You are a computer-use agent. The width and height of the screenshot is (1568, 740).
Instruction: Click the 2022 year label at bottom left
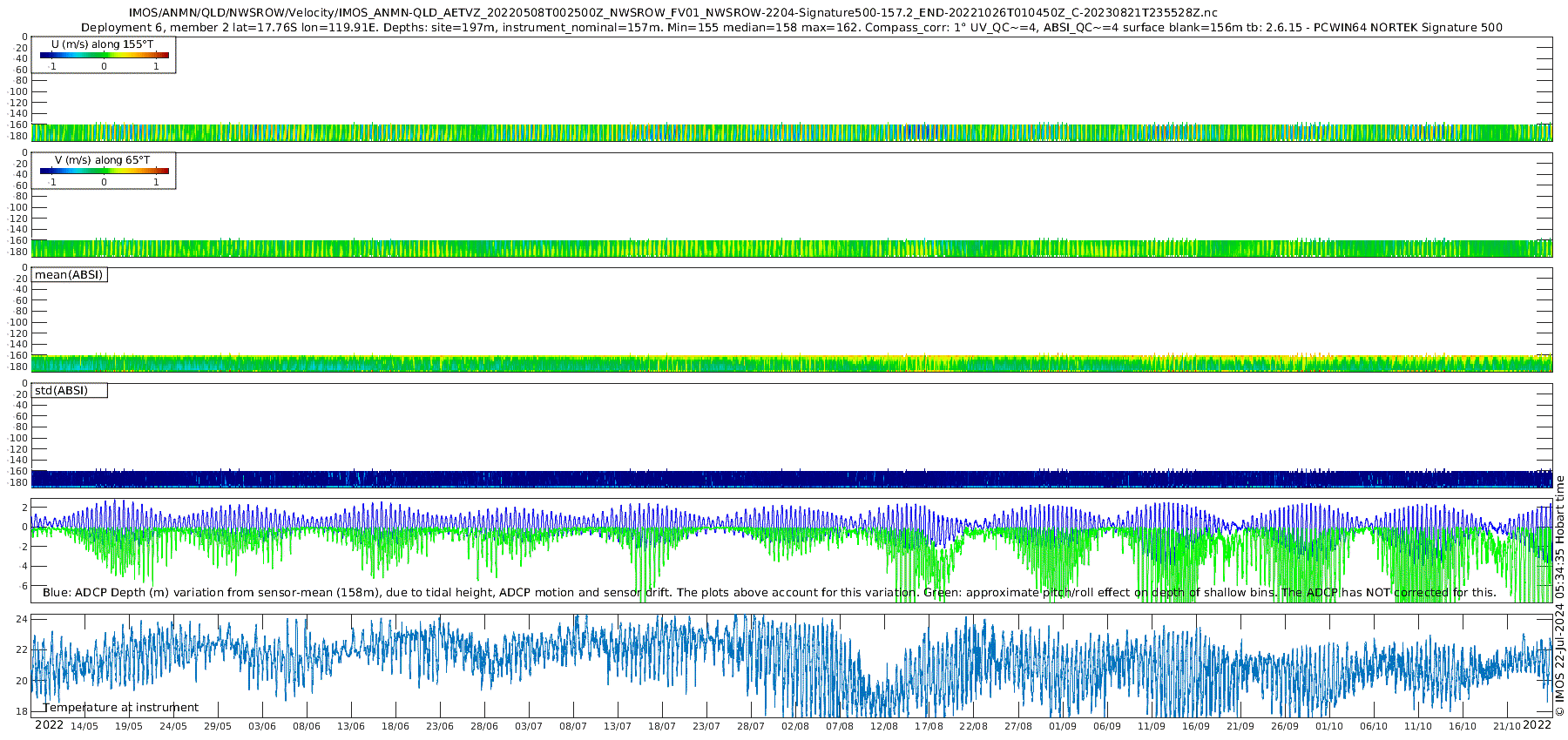click(49, 725)
